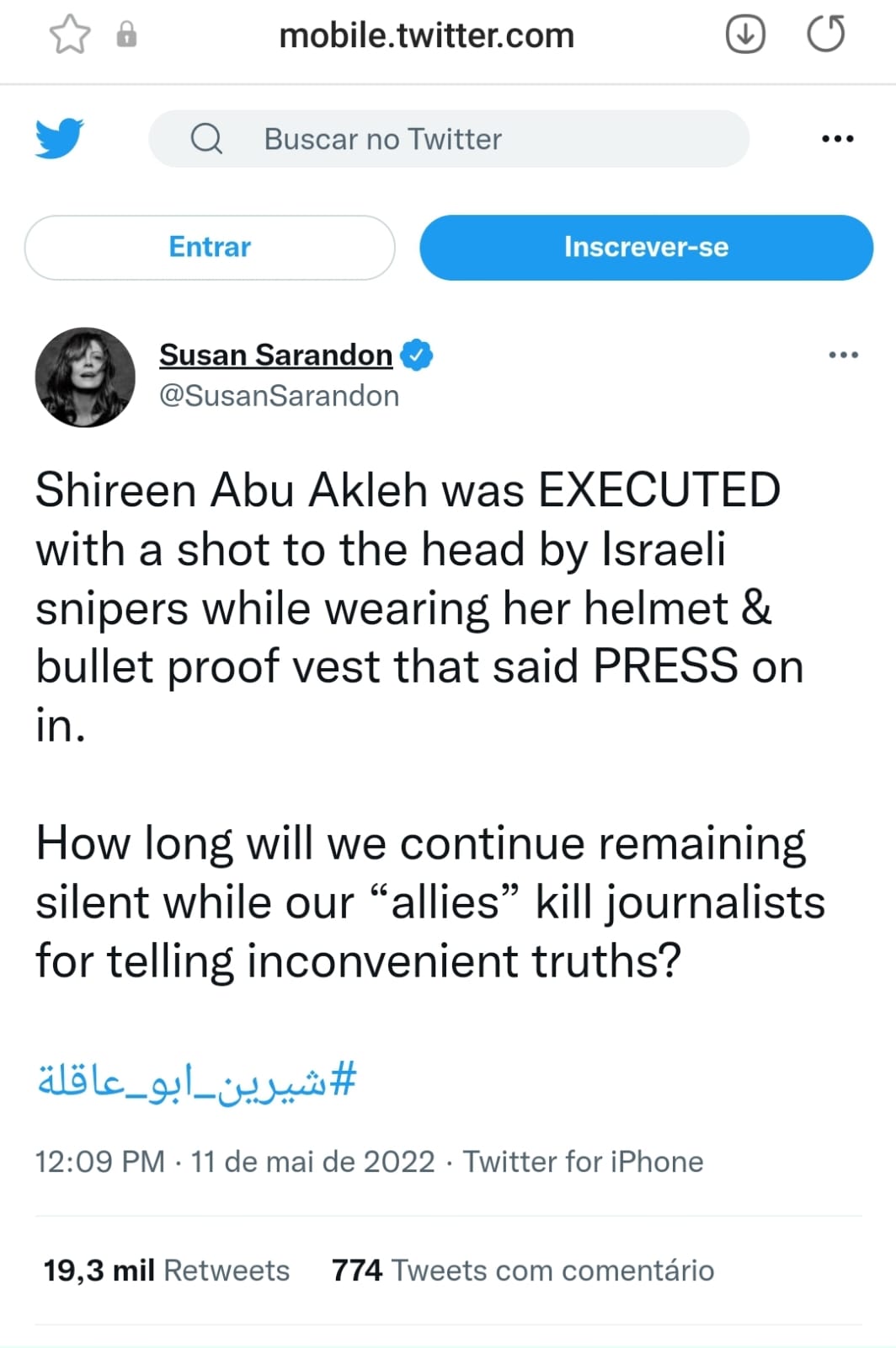Click the padlock security icon
The image size is (896, 1348).
pyautogui.click(x=126, y=35)
